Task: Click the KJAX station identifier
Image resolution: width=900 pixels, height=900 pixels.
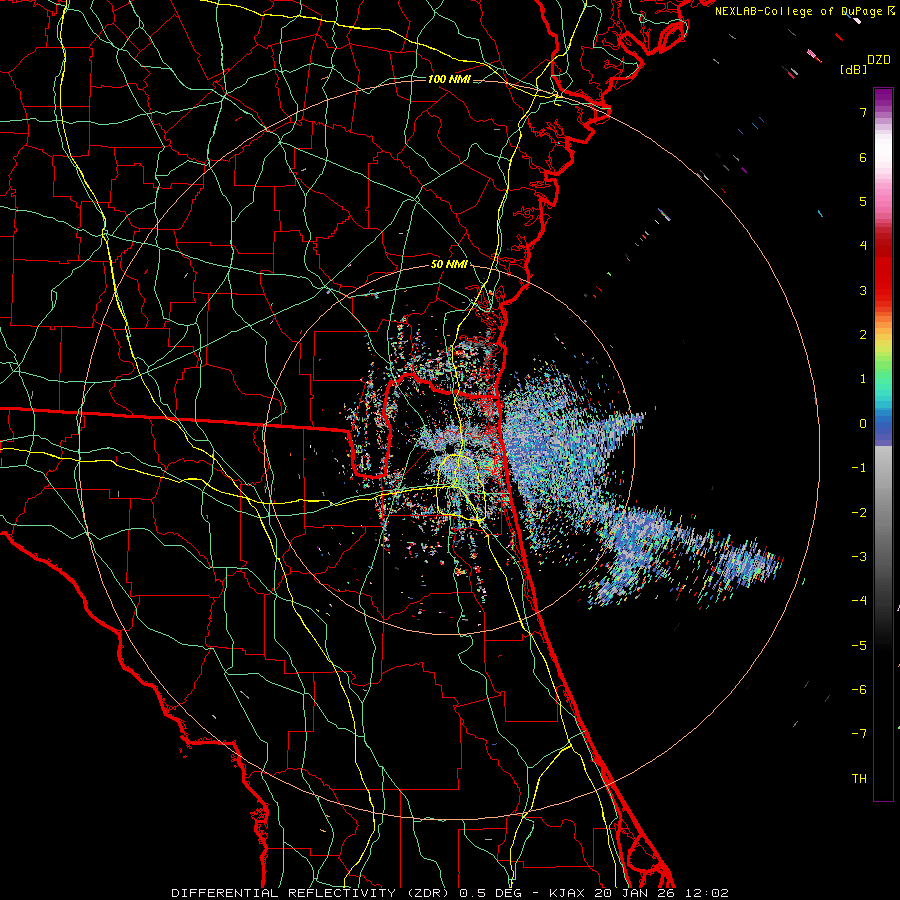Action: pos(568,893)
